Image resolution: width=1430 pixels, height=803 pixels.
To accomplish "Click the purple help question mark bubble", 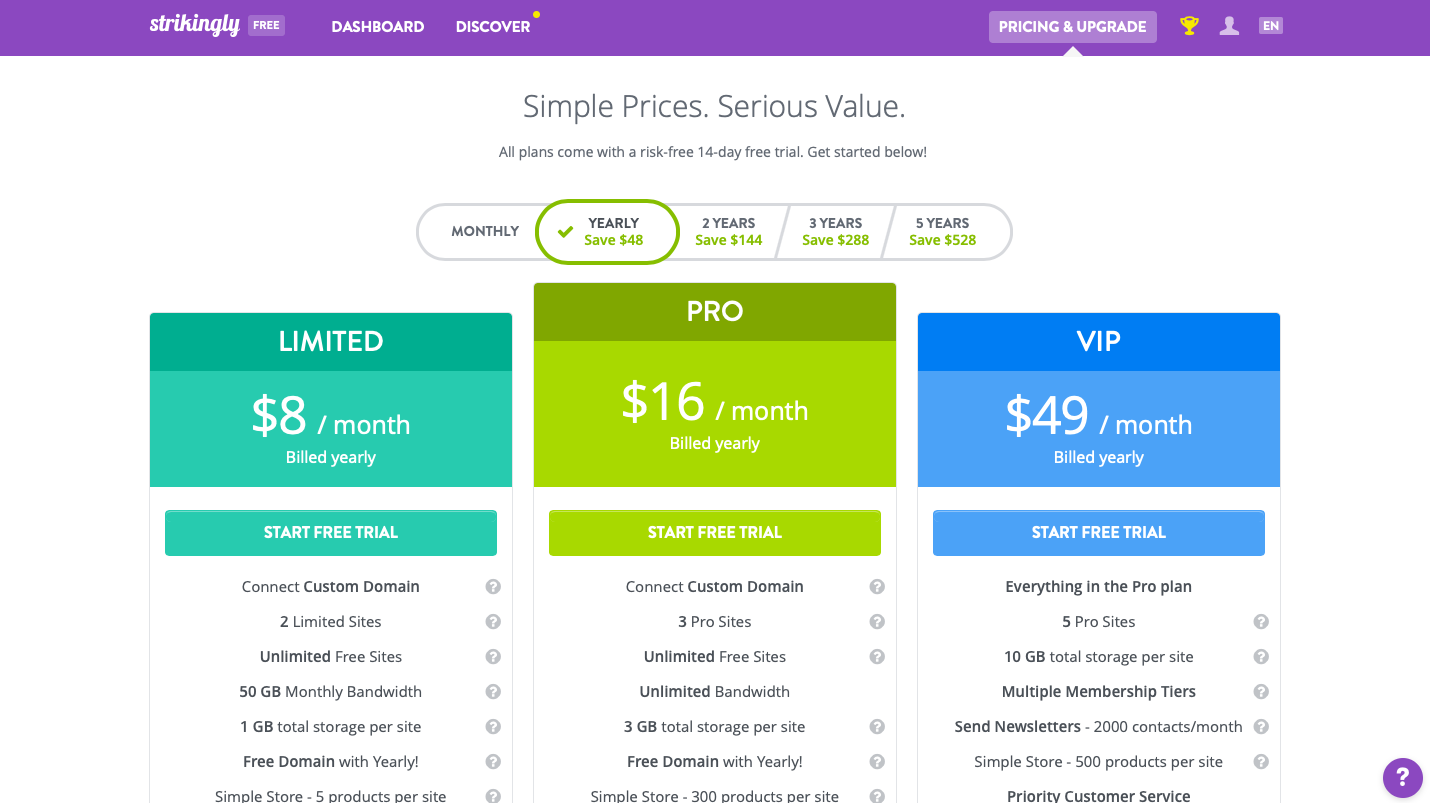I will pyautogui.click(x=1402, y=776).
